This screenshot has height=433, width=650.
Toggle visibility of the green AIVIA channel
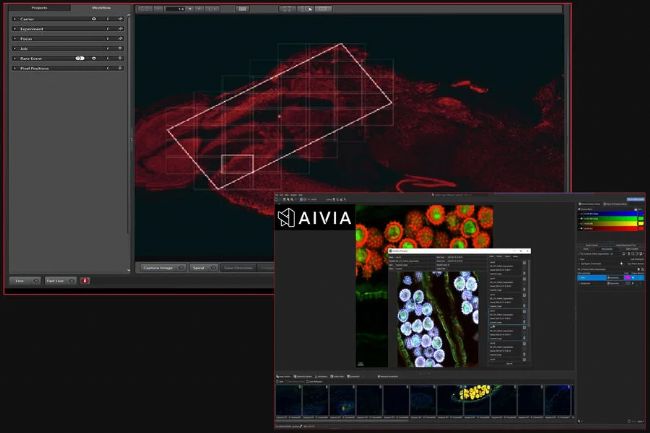(582, 218)
